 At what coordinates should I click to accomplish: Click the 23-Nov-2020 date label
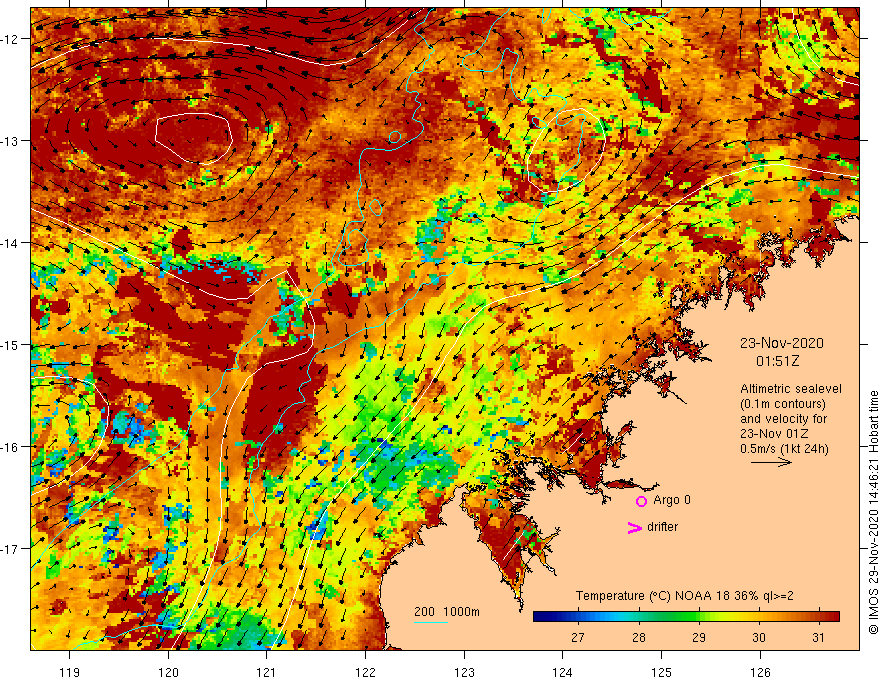point(781,343)
